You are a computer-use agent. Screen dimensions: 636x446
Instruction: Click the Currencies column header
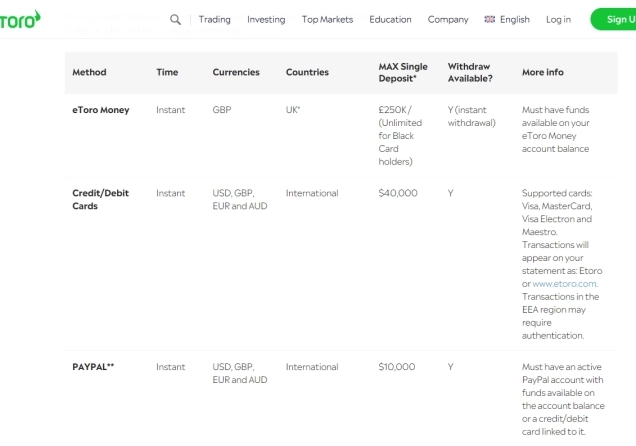236,72
